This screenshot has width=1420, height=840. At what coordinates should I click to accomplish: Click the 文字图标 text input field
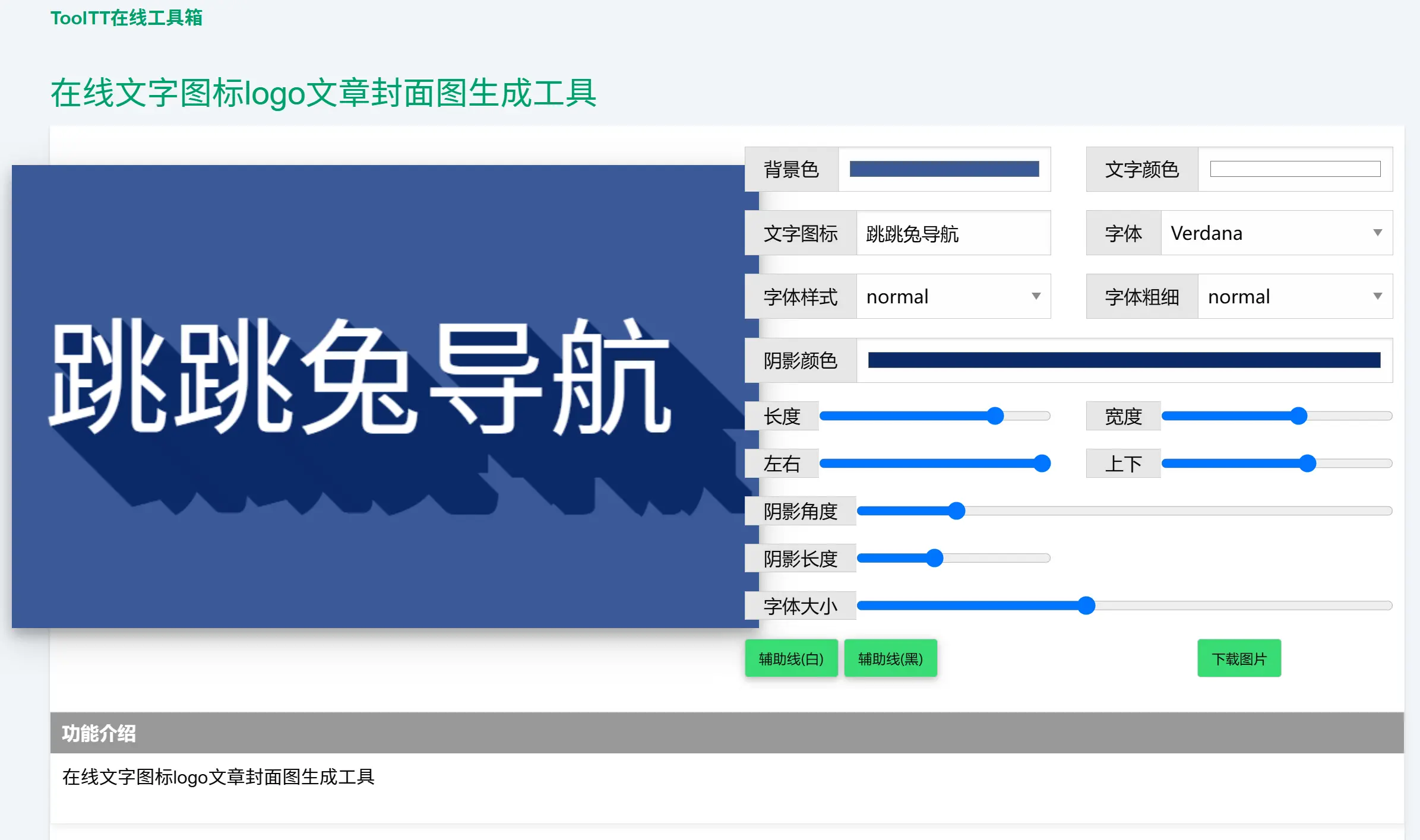(953, 233)
